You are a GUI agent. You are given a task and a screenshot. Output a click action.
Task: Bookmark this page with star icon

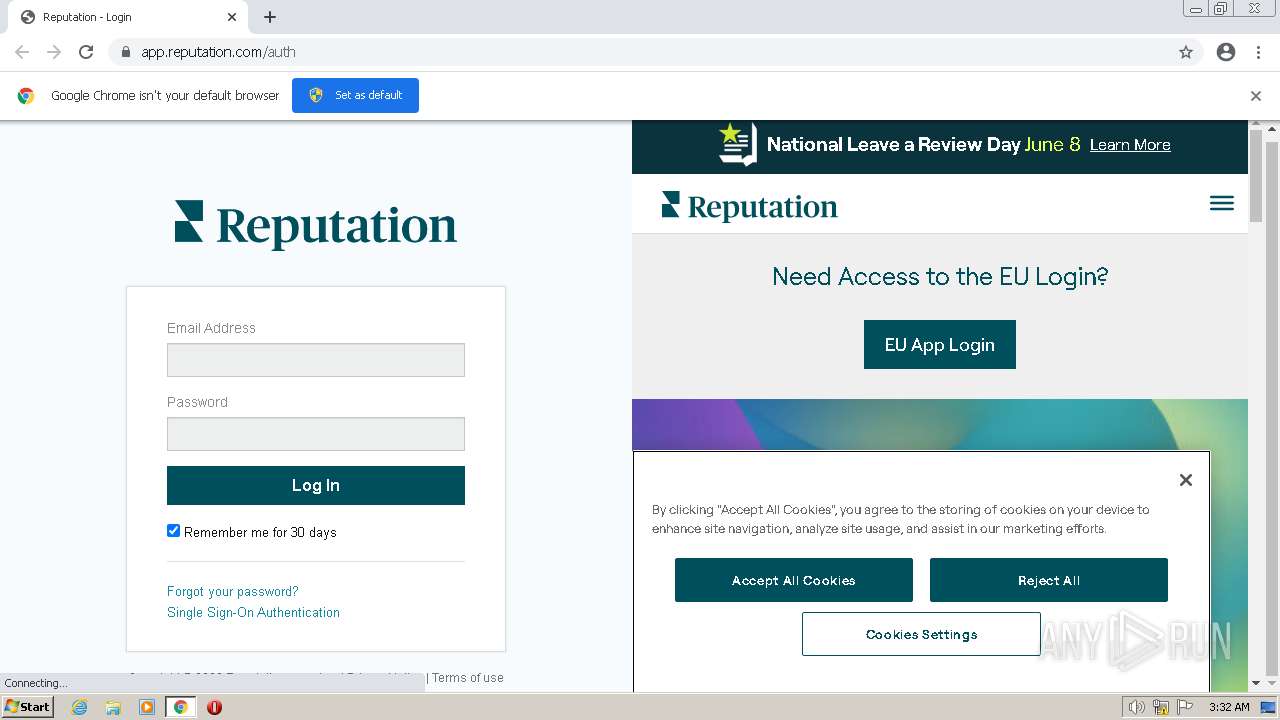(1186, 52)
